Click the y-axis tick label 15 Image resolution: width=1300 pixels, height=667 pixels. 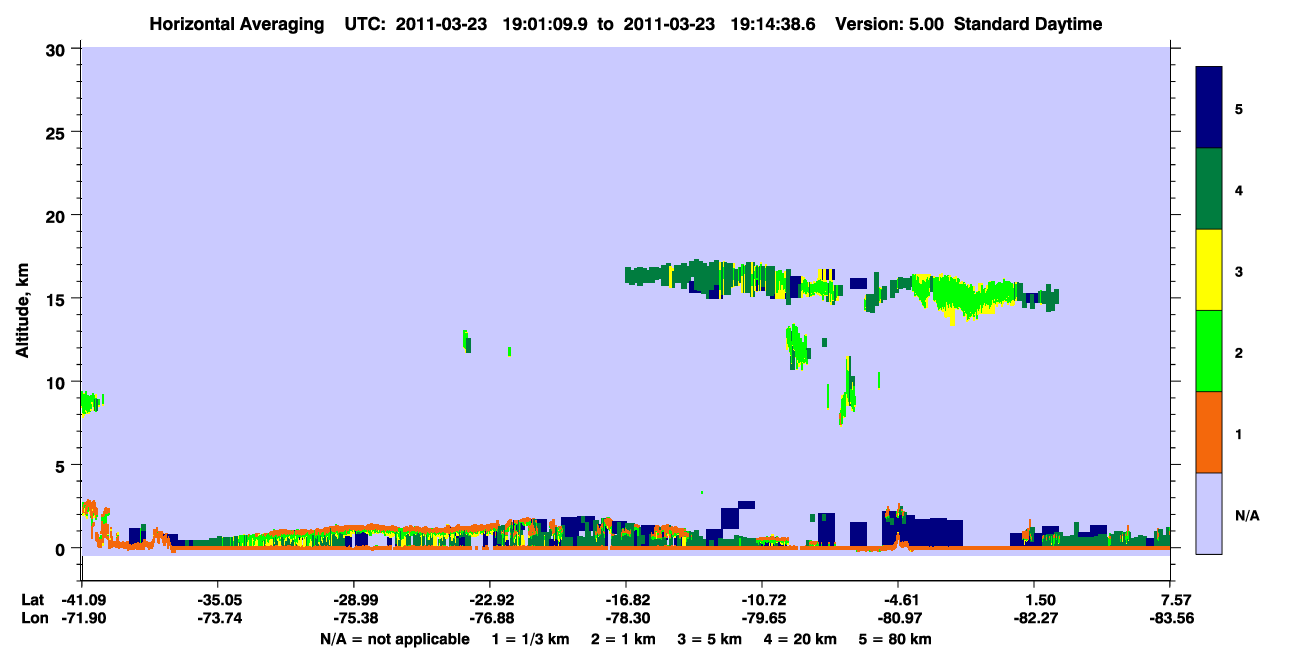coord(58,299)
